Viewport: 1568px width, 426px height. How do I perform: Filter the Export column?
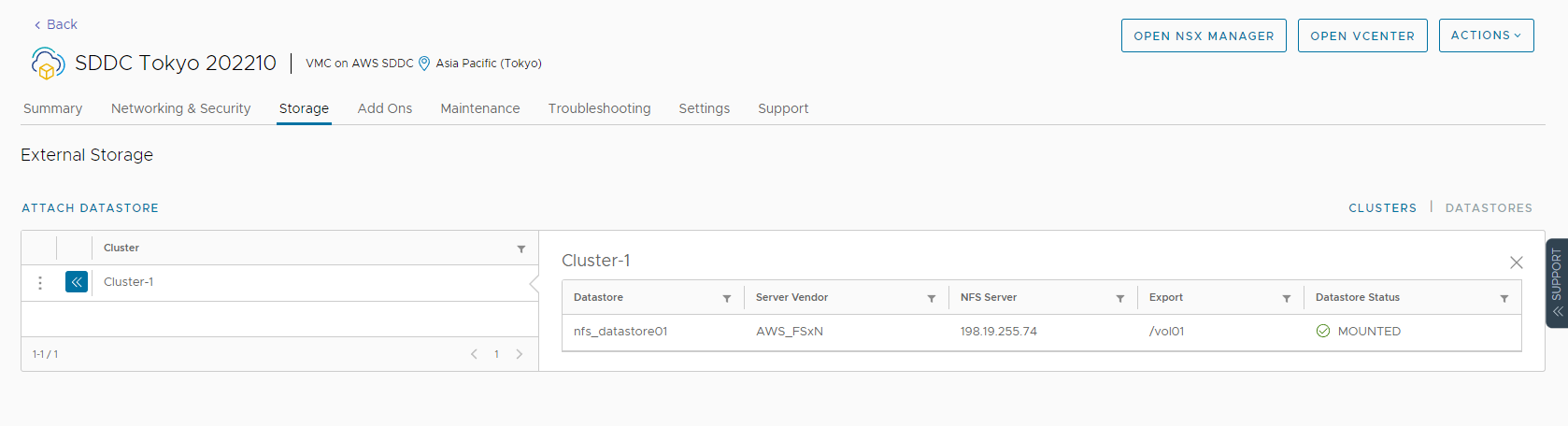pos(1287,298)
